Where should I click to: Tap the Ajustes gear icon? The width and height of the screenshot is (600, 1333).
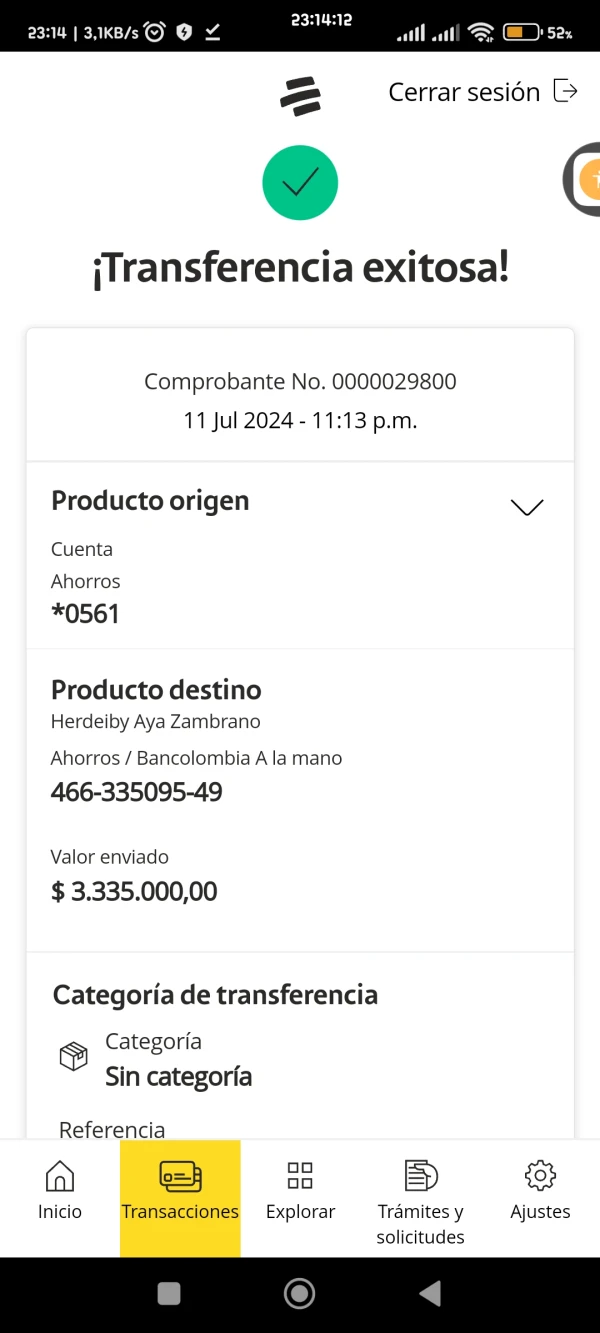click(540, 1176)
